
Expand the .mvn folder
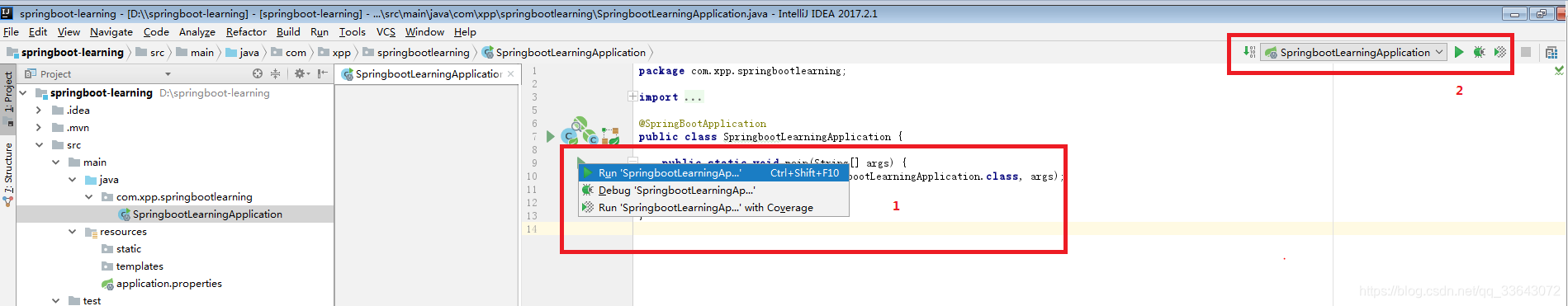39,127
